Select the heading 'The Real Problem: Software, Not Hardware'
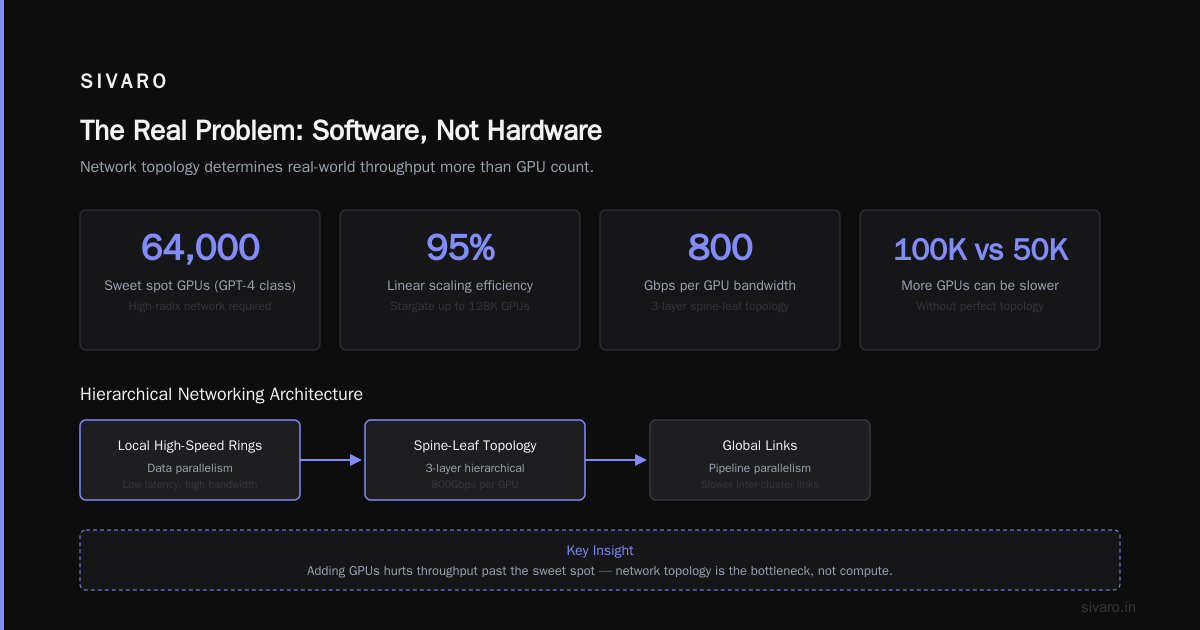Image resolution: width=1200 pixels, height=630 pixels. click(x=341, y=130)
